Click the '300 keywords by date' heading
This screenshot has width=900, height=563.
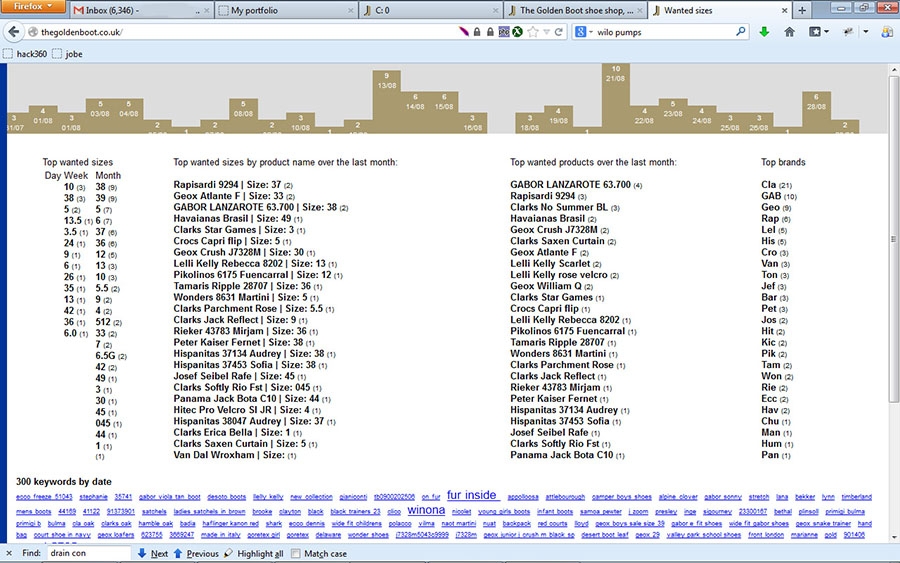click(64, 482)
